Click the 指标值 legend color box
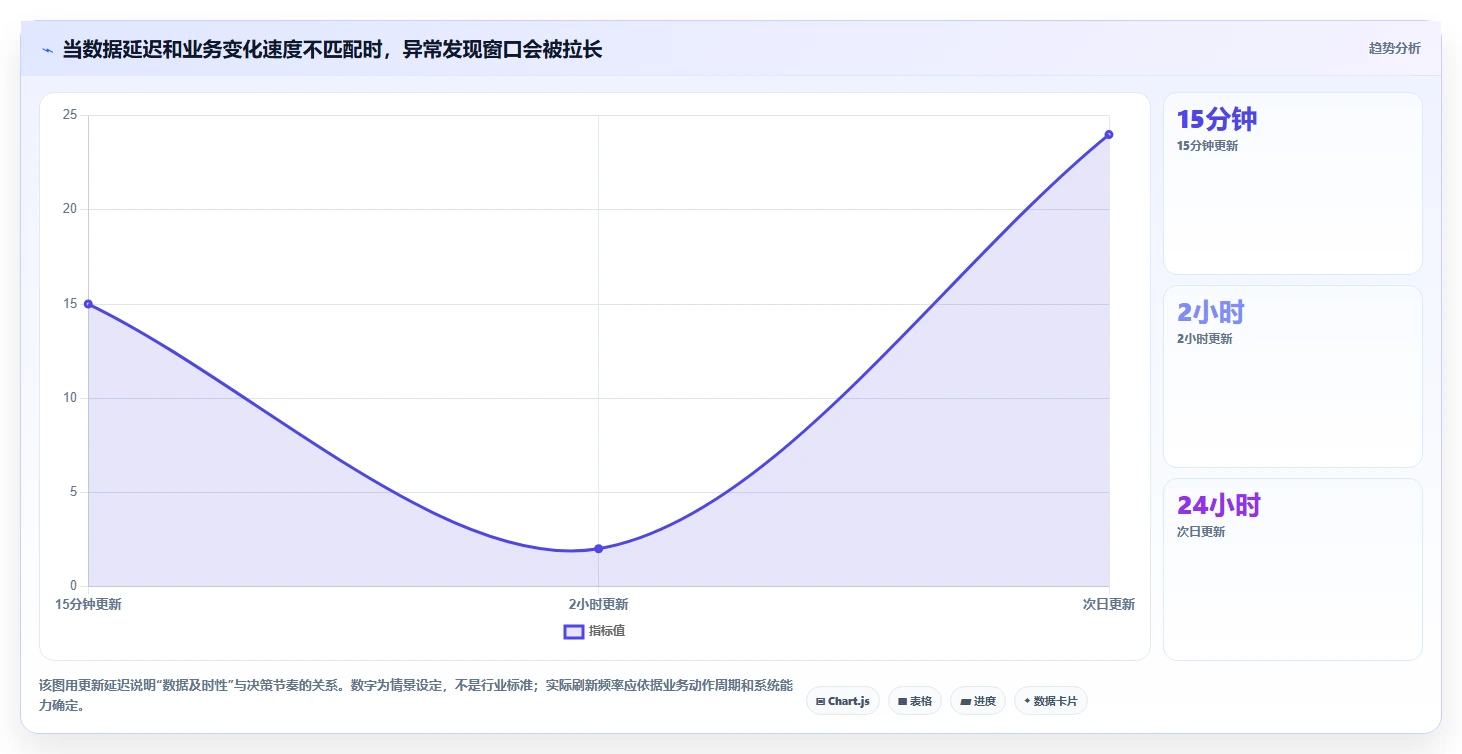The width and height of the screenshot is (1462, 754). coord(574,631)
